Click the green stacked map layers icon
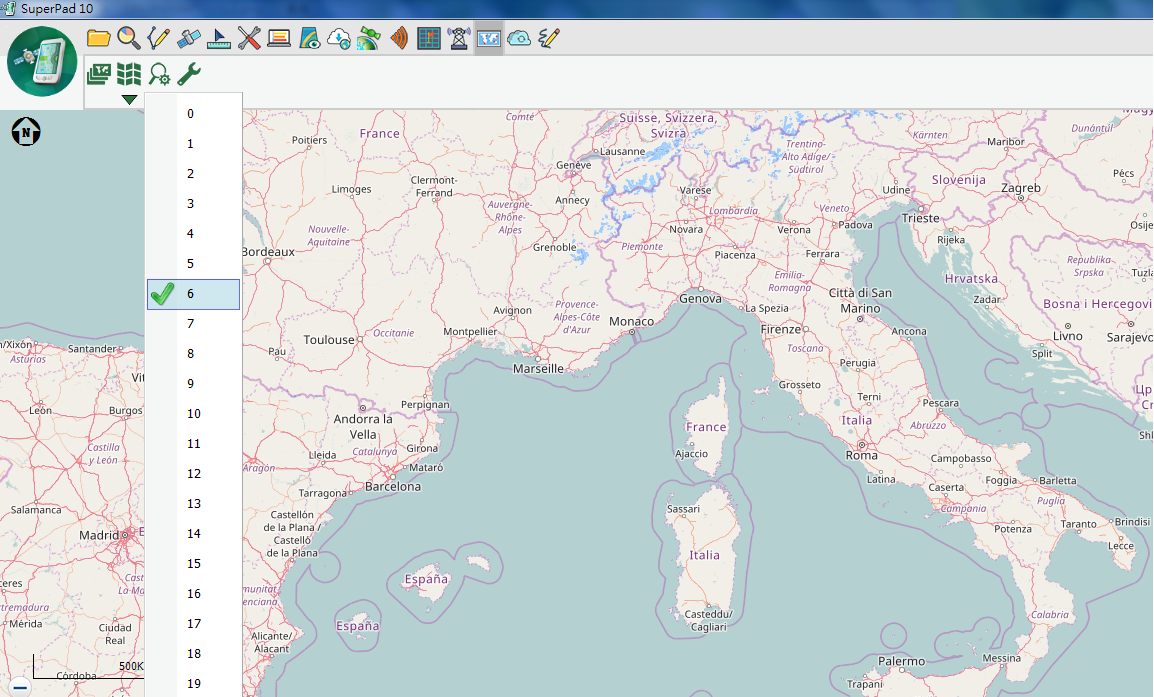This screenshot has width=1154, height=697. 99,74
